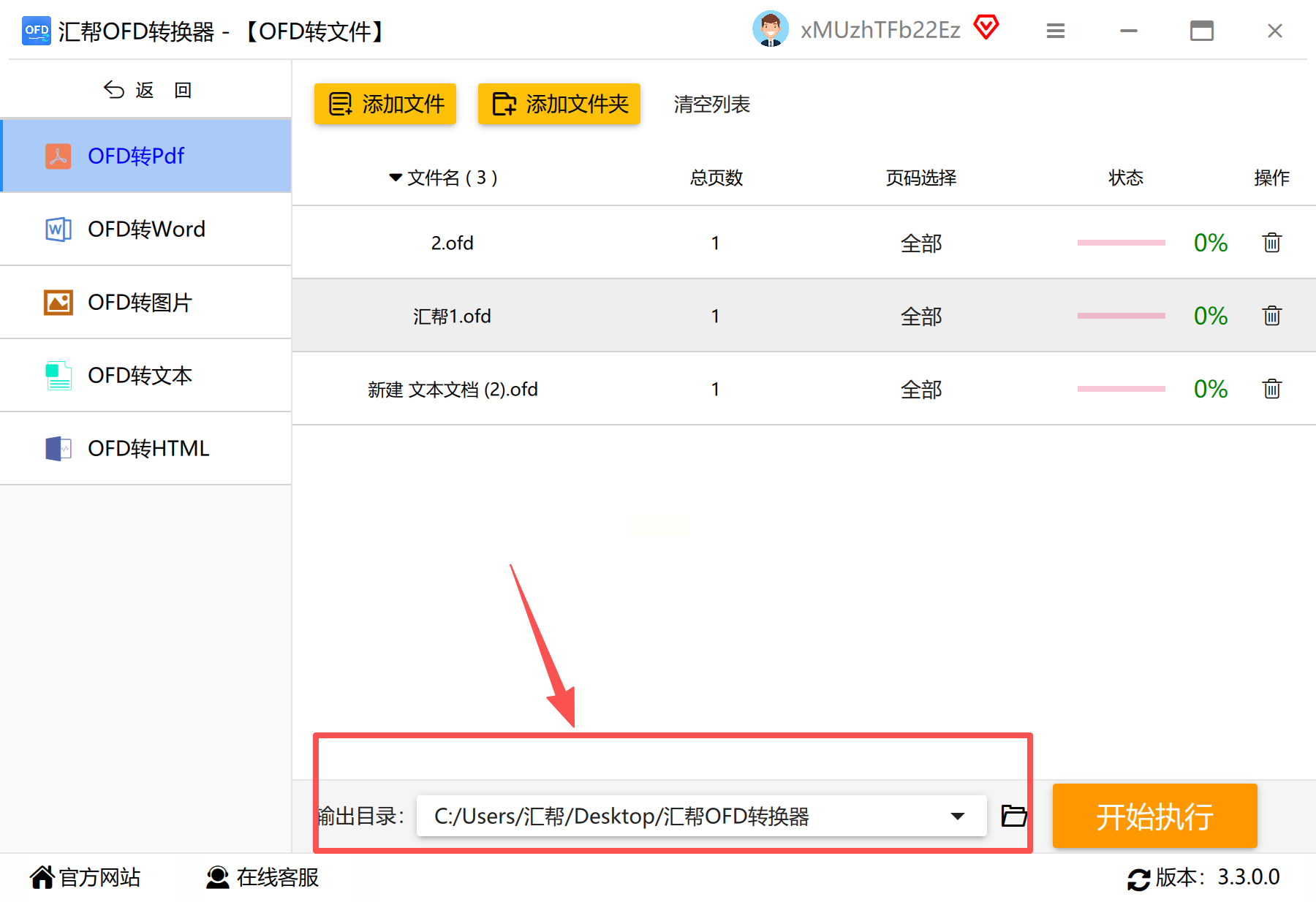Open 在线客服 support link
1316x902 pixels.
262,877
